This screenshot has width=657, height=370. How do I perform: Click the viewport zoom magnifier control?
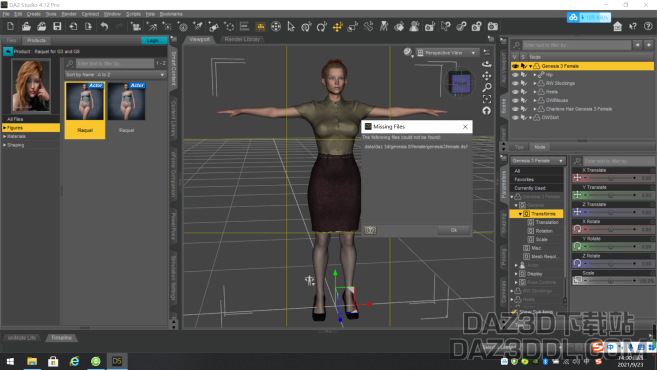point(486,88)
